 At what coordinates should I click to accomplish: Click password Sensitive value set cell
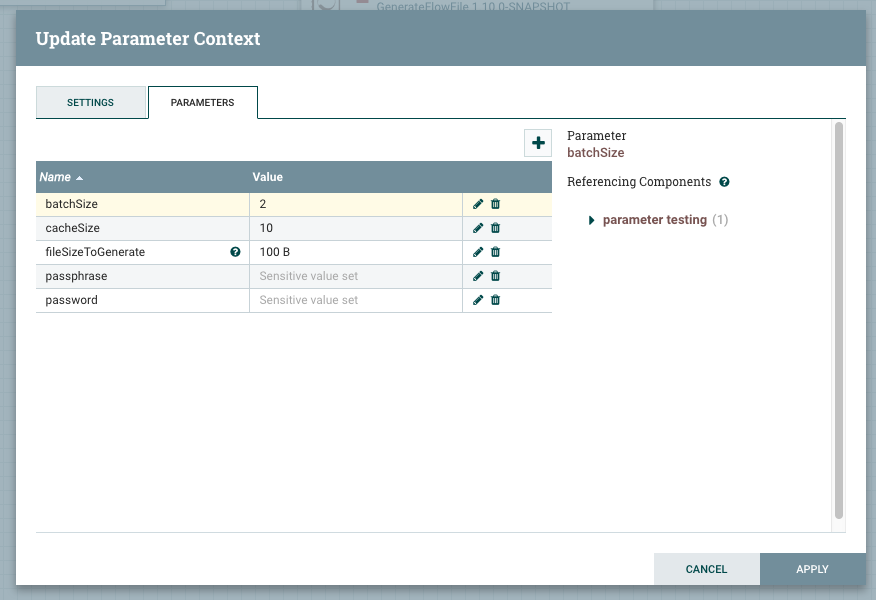356,301
